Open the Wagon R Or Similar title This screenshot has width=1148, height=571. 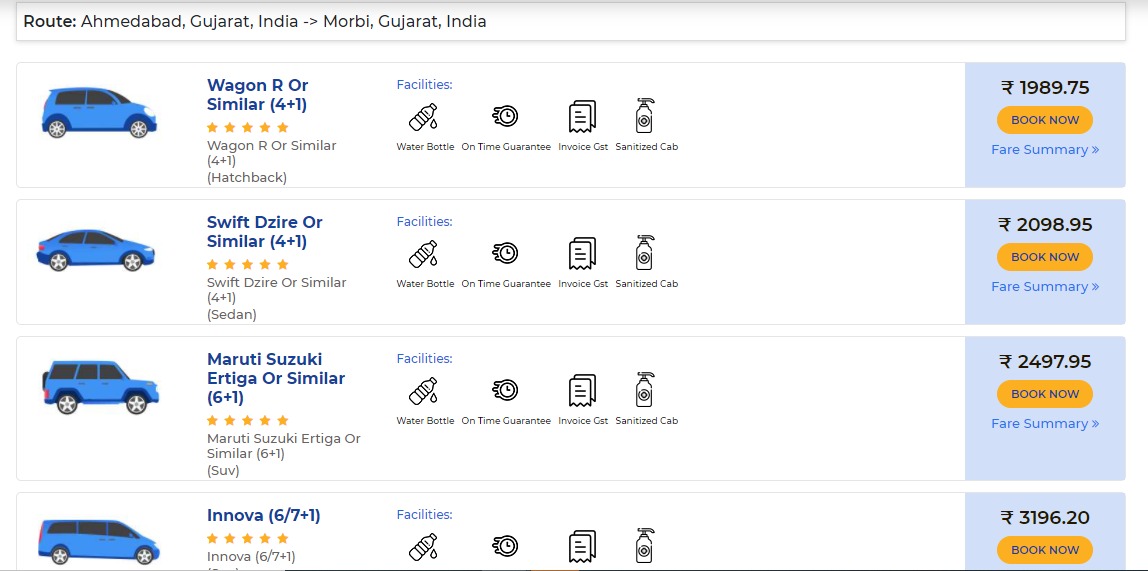click(x=257, y=95)
